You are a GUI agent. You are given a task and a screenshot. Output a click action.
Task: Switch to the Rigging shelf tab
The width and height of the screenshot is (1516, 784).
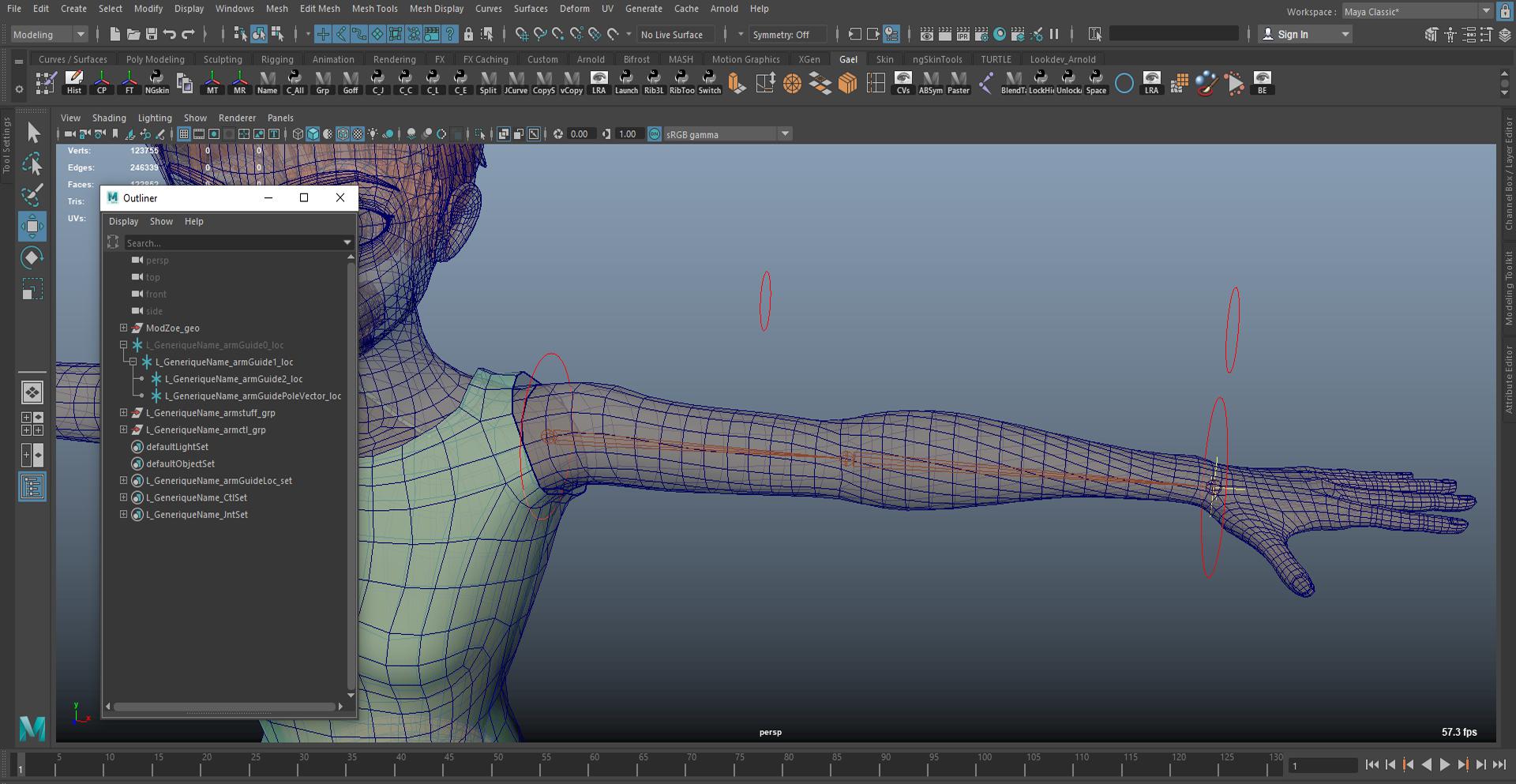[x=276, y=59]
